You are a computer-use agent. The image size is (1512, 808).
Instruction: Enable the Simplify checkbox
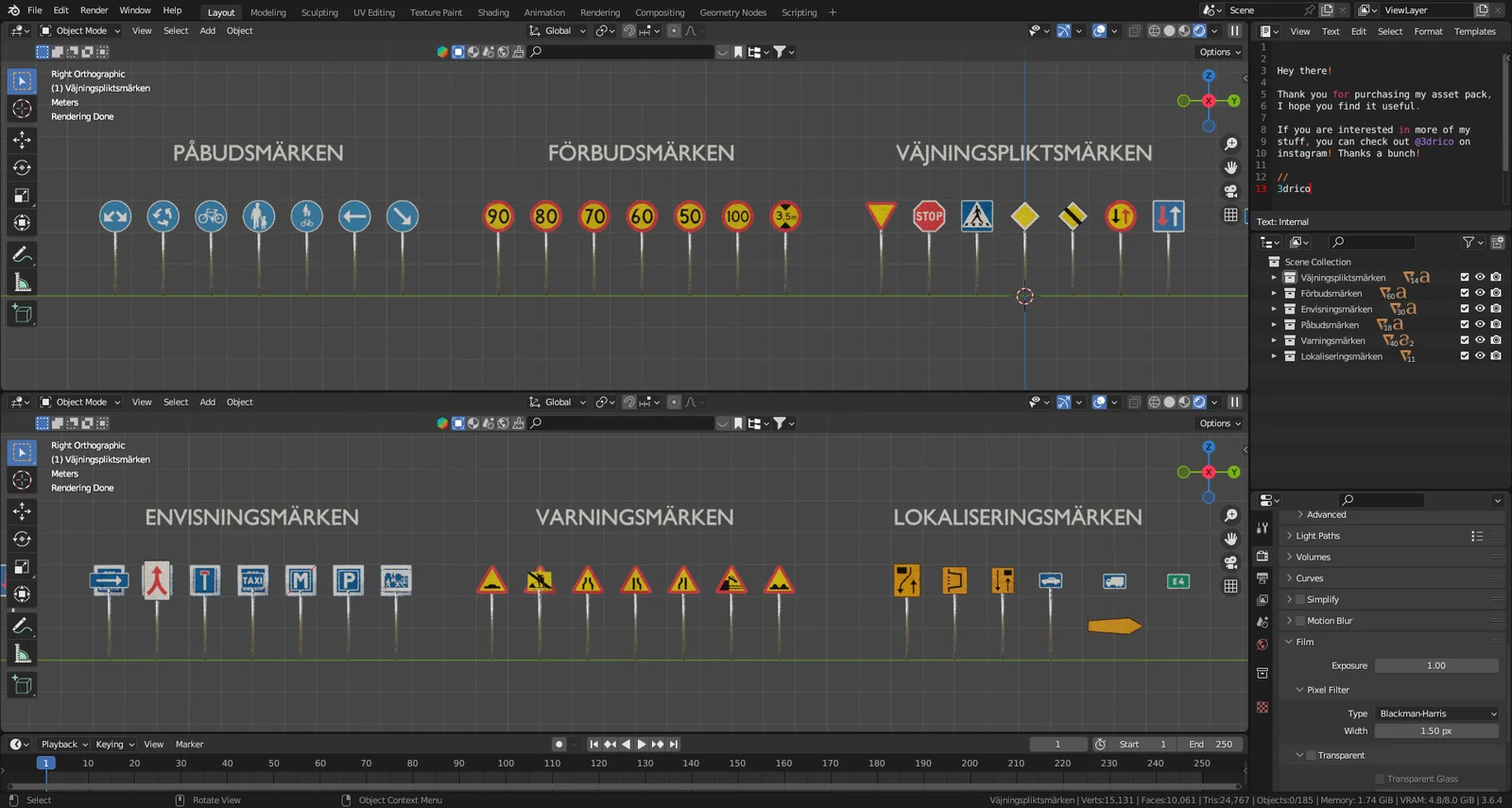[x=1300, y=599]
